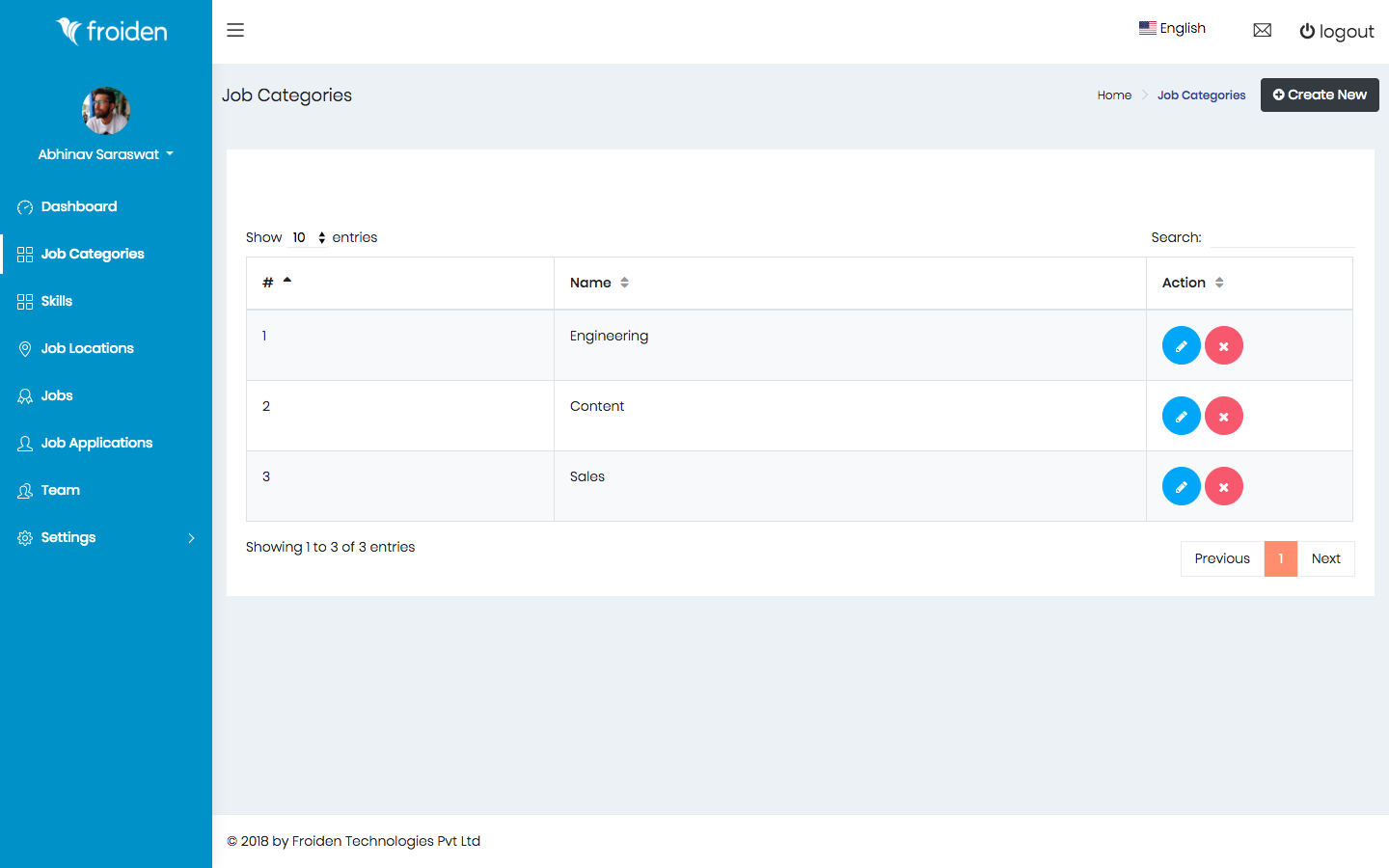The width and height of the screenshot is (1389, 868).
Task: Open the mail envelope icon
Action: coord(1262,31)
